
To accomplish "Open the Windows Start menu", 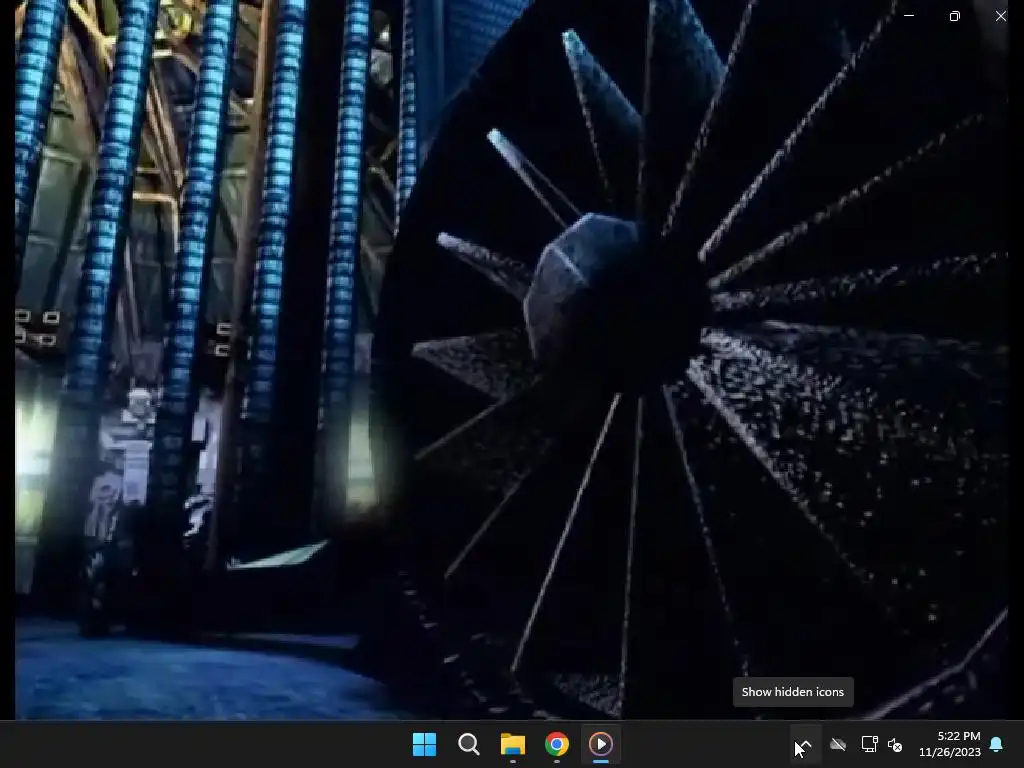I will tap(424, 744).
